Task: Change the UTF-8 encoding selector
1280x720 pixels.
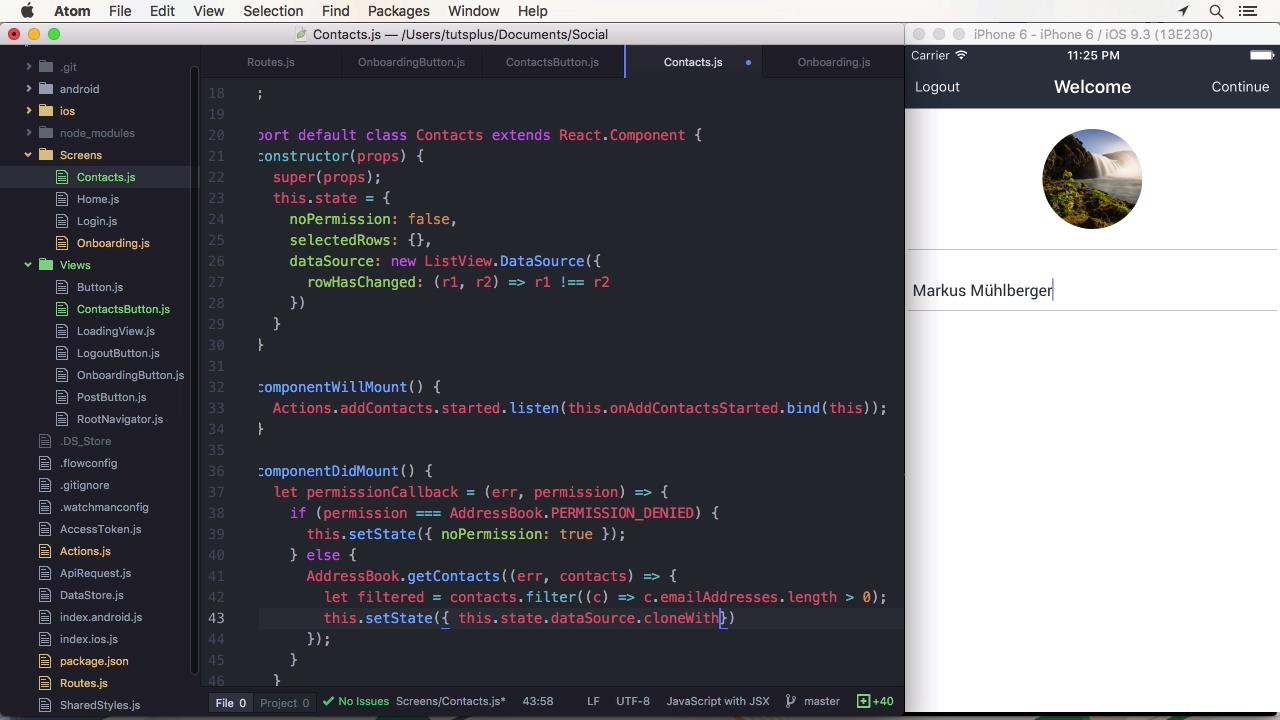Action: pyautogui.click(x=633, y=702)
